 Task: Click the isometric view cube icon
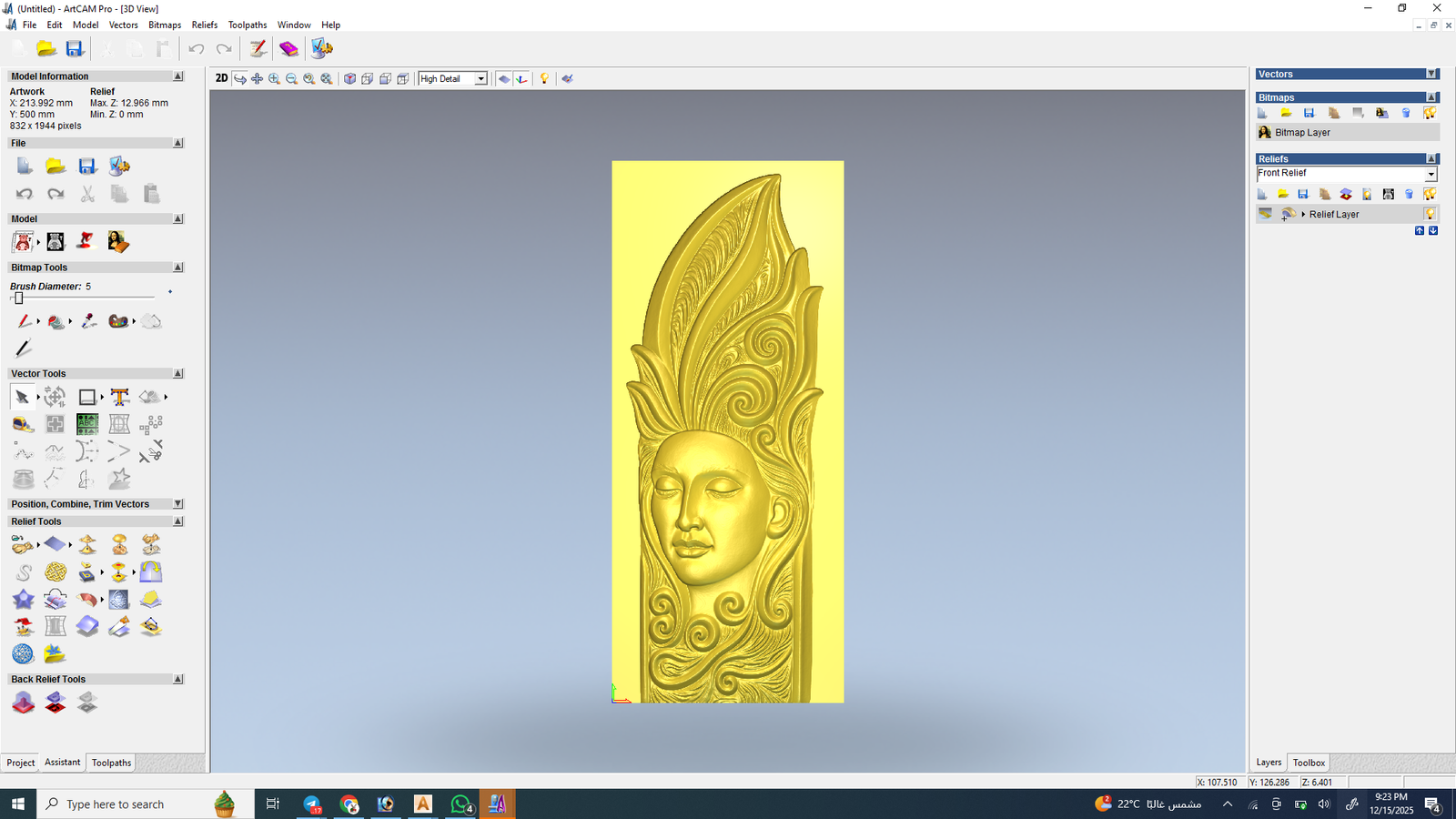point(349,79)
